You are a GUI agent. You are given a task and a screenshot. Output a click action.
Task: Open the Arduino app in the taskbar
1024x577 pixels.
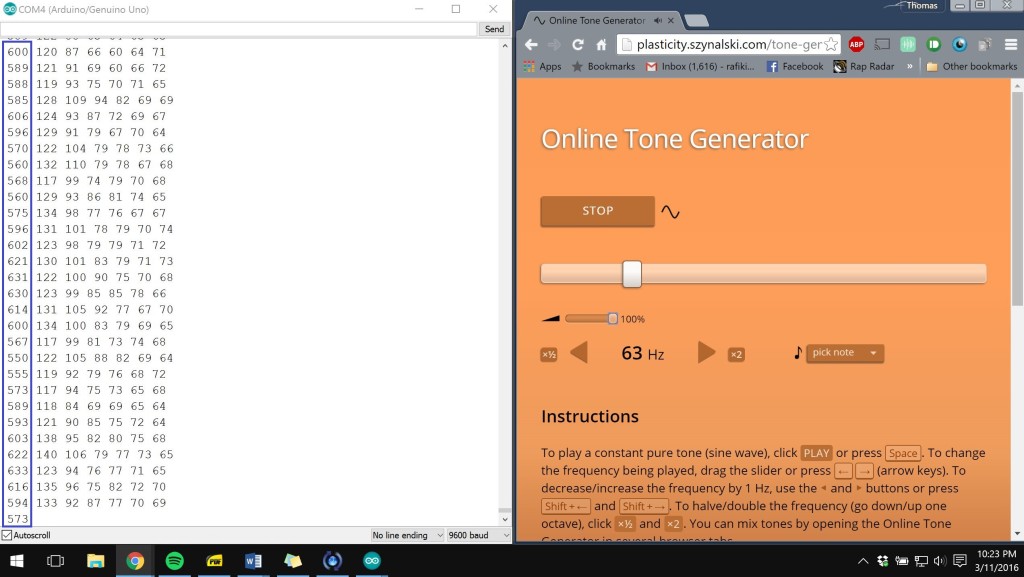pos(371,561)
